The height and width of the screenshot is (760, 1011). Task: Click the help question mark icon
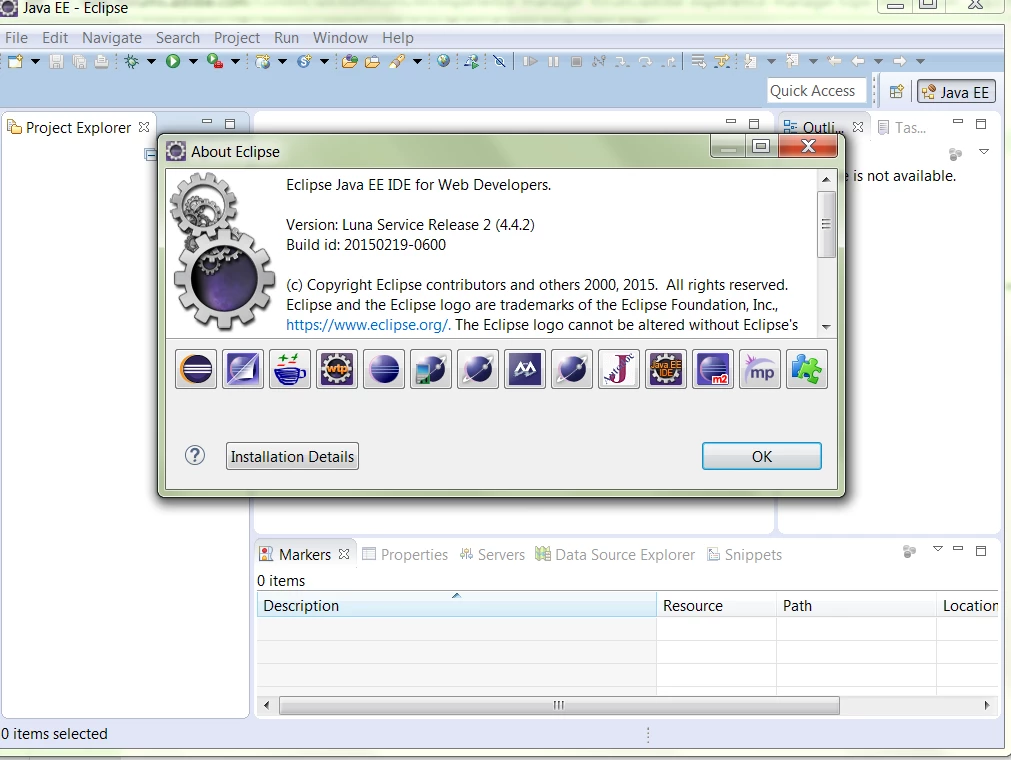click(x=195, y=456)
